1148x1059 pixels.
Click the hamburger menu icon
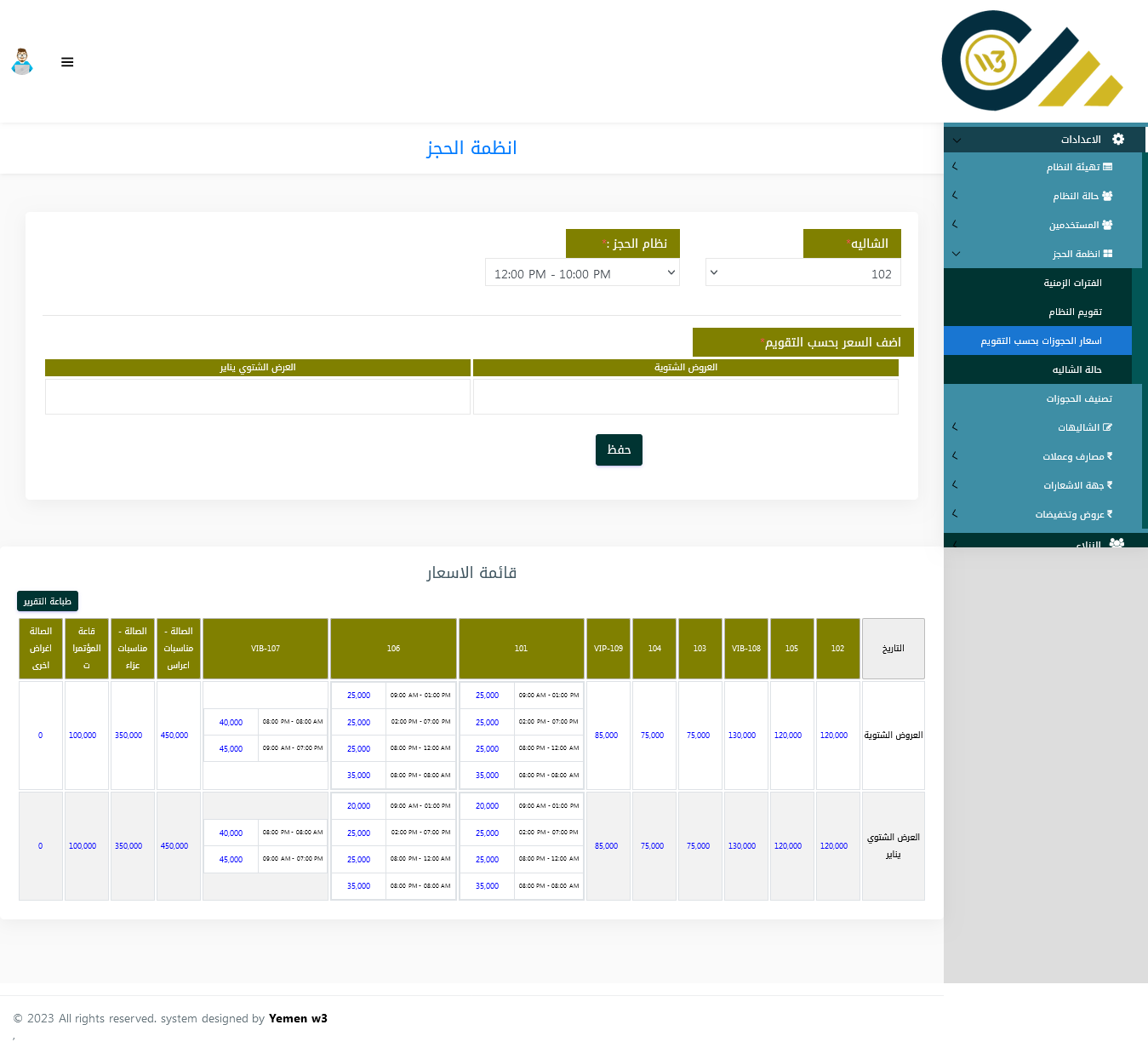(x=67, y=62)
